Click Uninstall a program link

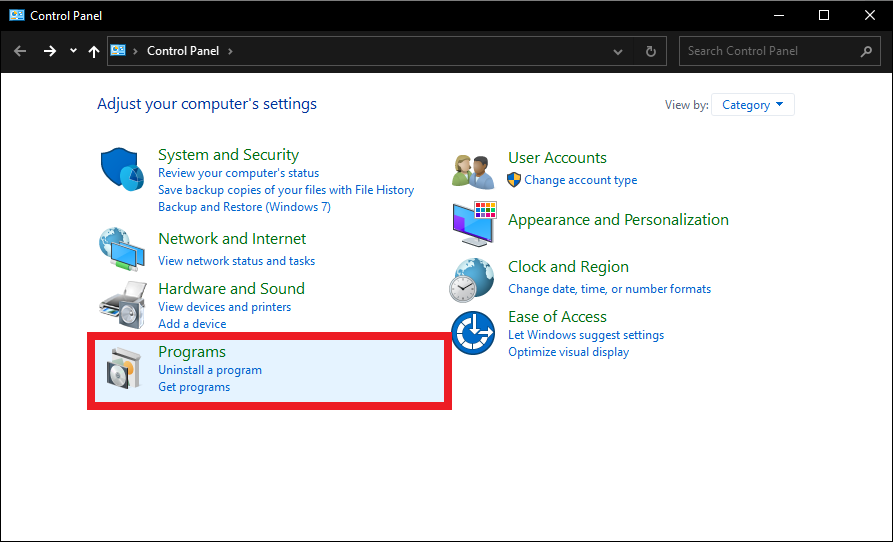(210, 370)
